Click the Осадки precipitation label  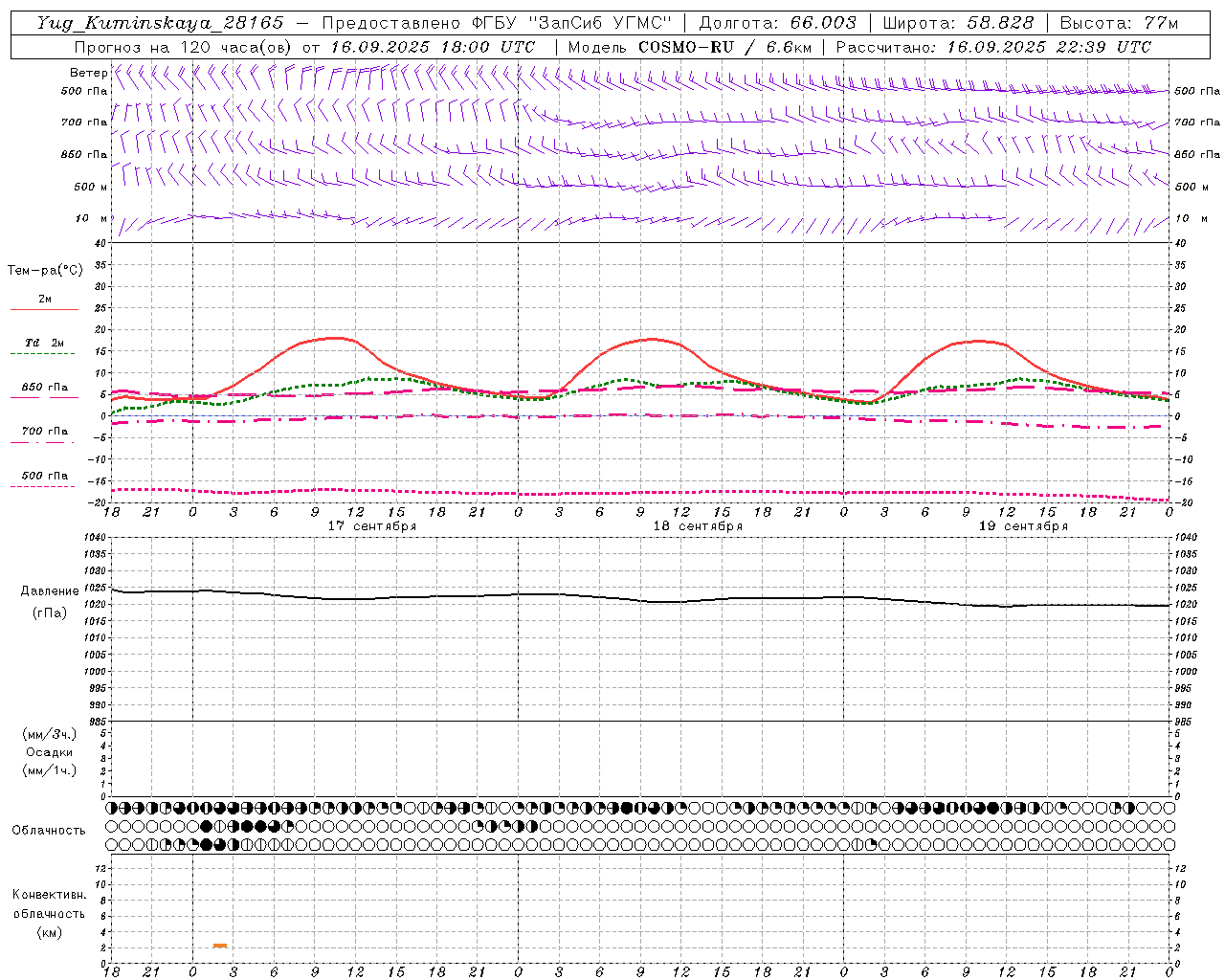(x=50, y=752)
